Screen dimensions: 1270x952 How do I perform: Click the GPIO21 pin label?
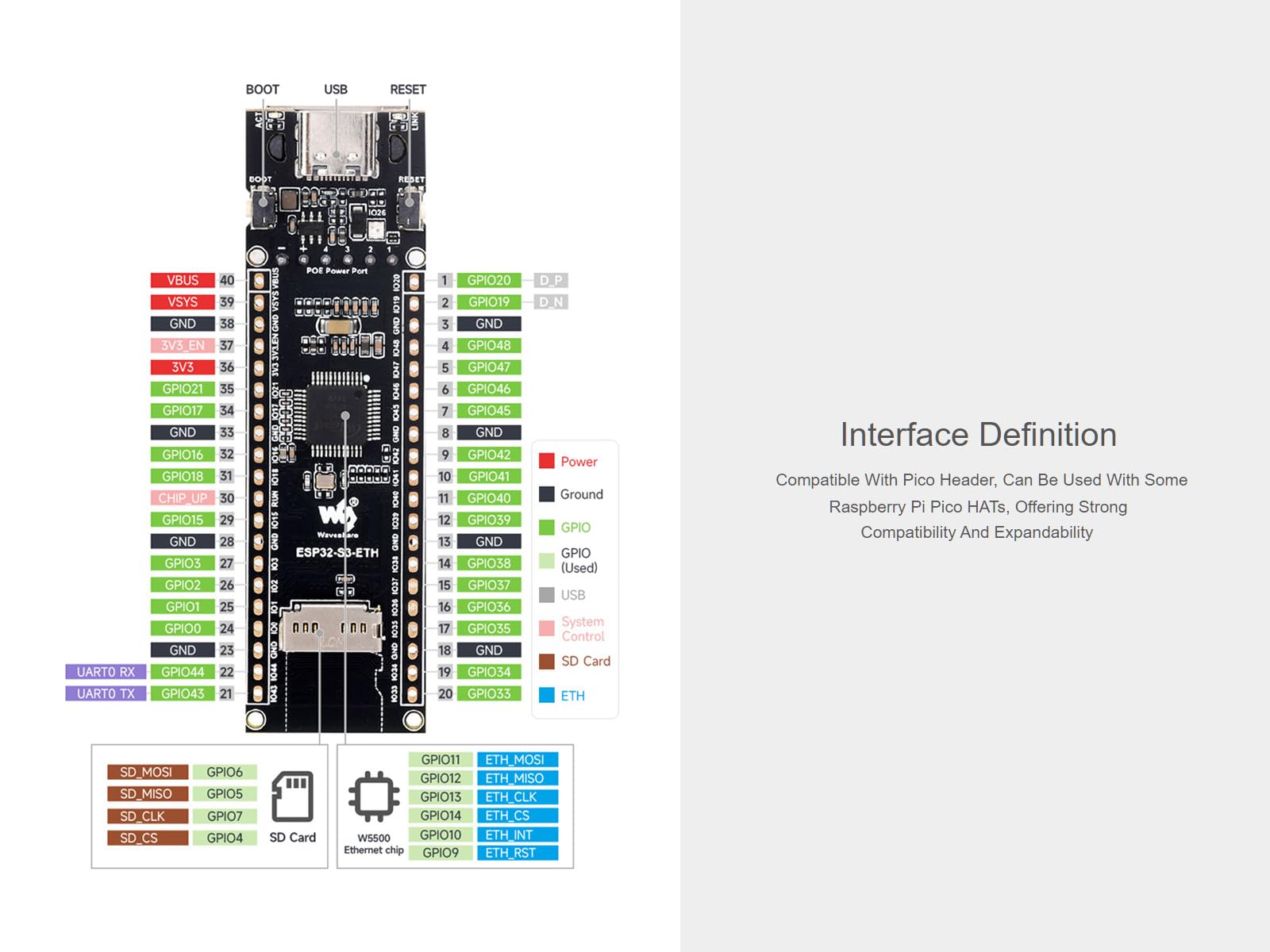(183, 389)
